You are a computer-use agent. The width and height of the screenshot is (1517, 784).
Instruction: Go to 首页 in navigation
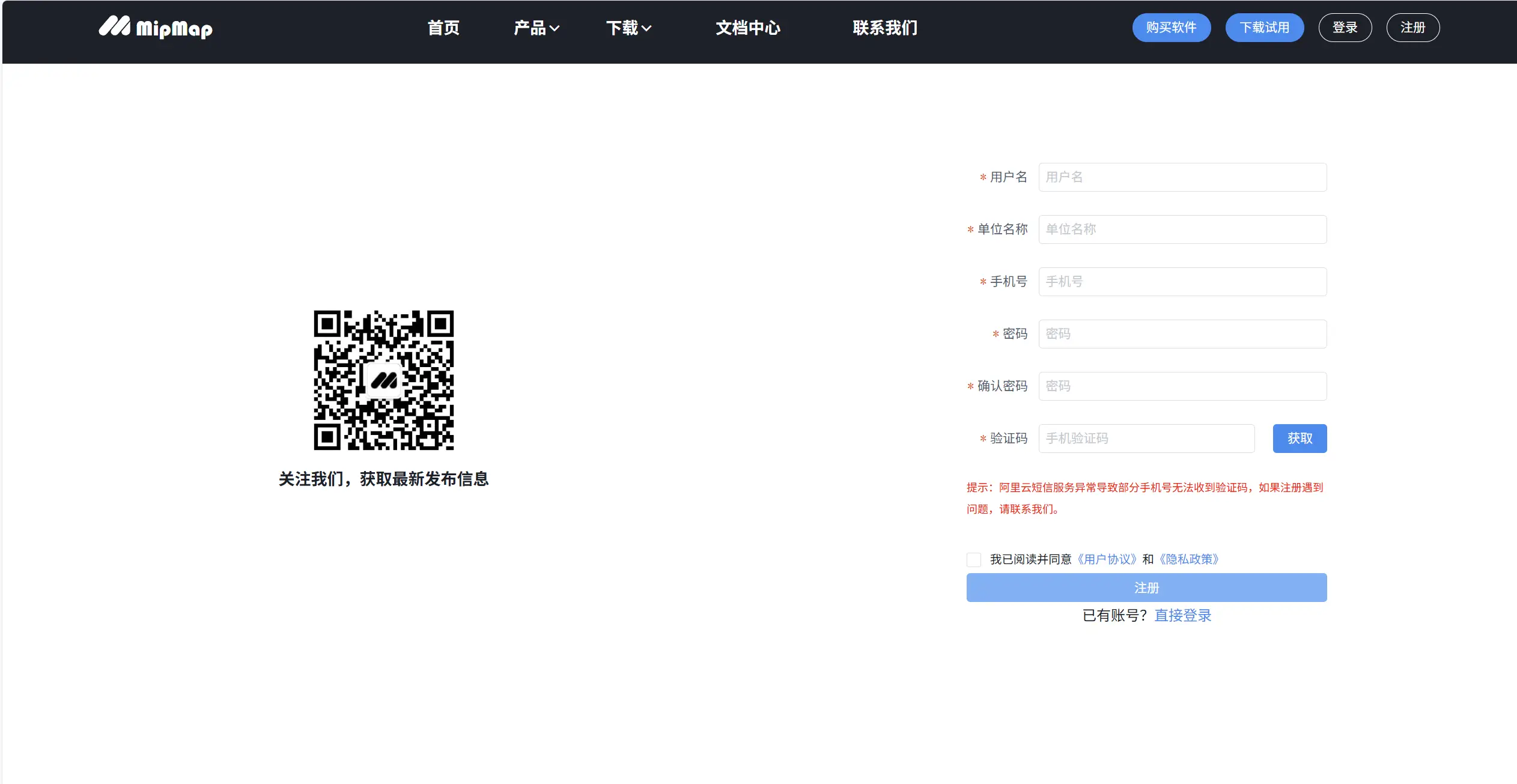click(x=443, y=28)
